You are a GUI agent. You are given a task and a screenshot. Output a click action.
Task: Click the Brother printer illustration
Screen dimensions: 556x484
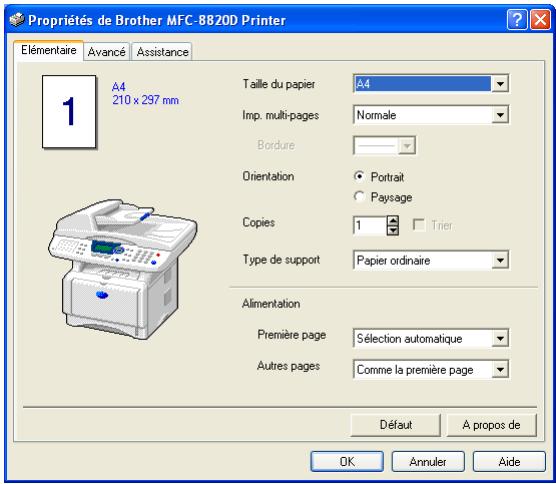point(122,269)
